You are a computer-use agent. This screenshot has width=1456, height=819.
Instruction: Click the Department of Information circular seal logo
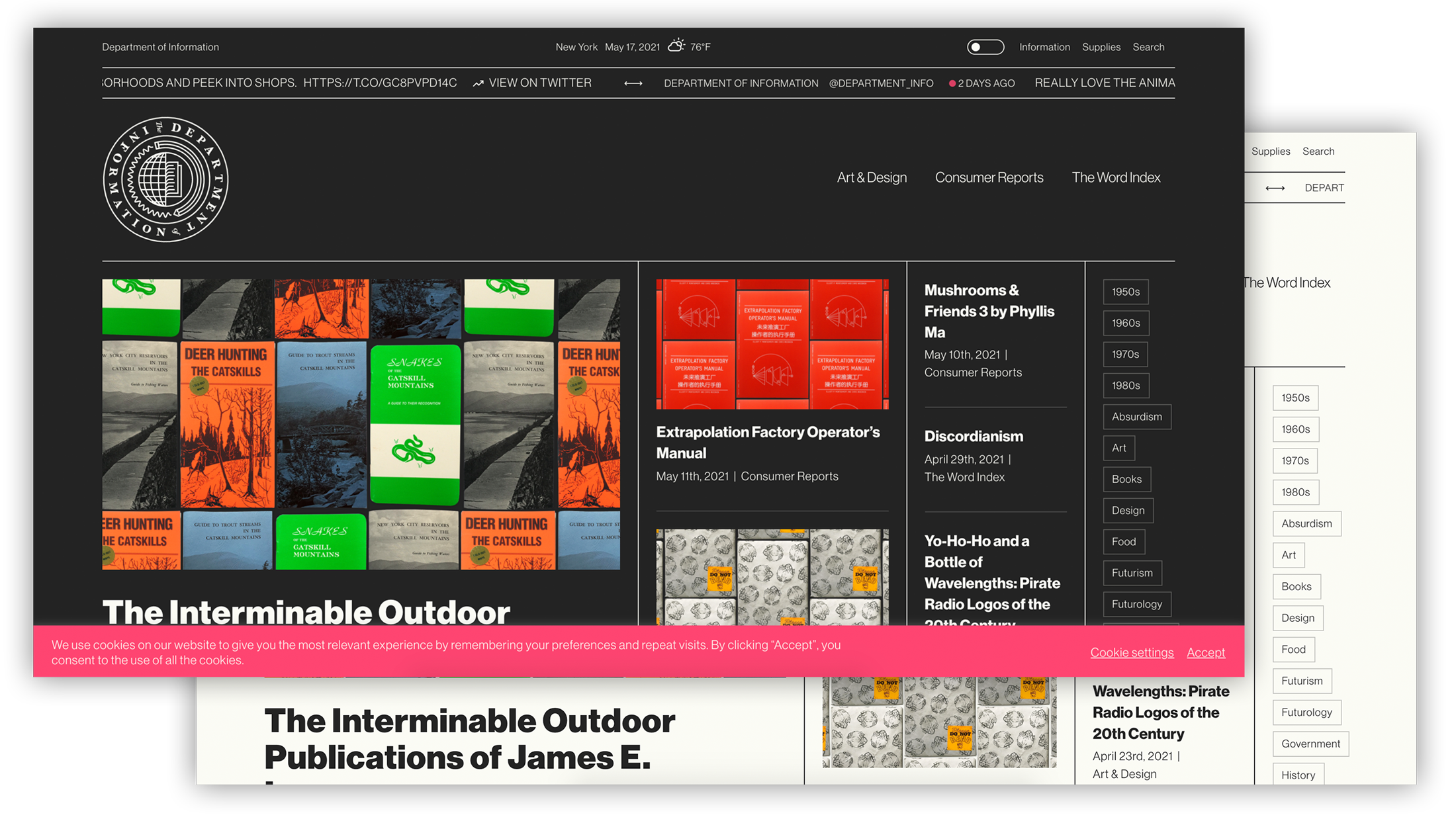pos(165,179)
